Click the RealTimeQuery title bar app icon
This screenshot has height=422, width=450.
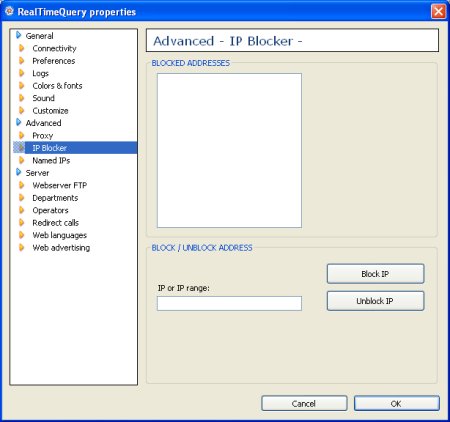click(x=9, y=11)
